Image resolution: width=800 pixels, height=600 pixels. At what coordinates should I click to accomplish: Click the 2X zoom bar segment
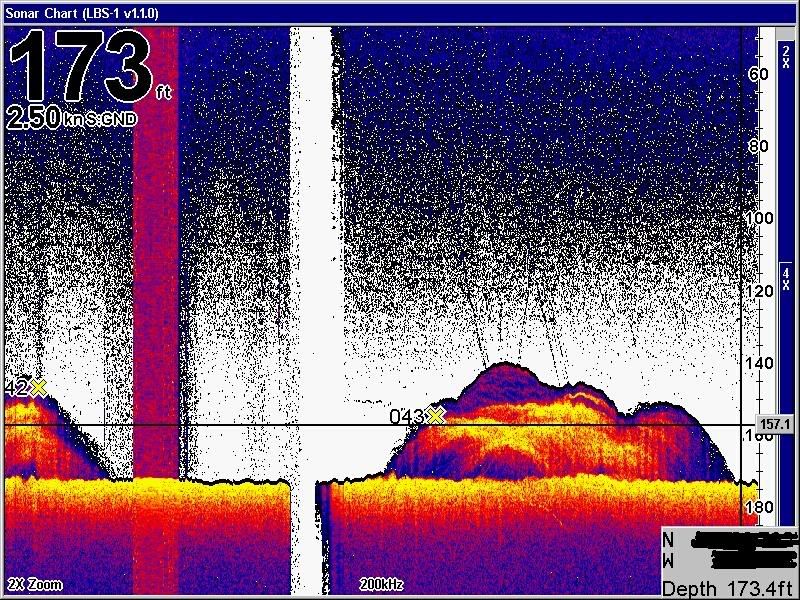click(786, 60)
